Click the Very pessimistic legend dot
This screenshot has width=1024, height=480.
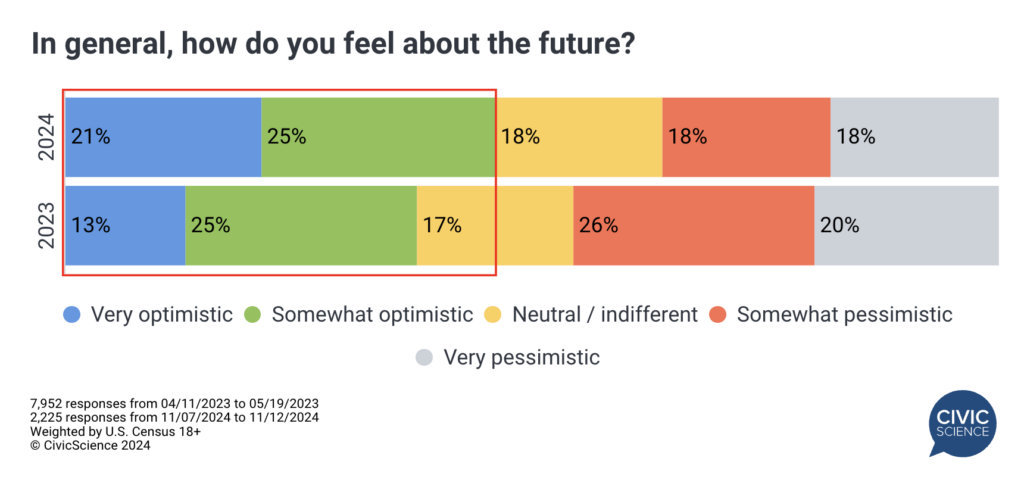coord(425,357)
